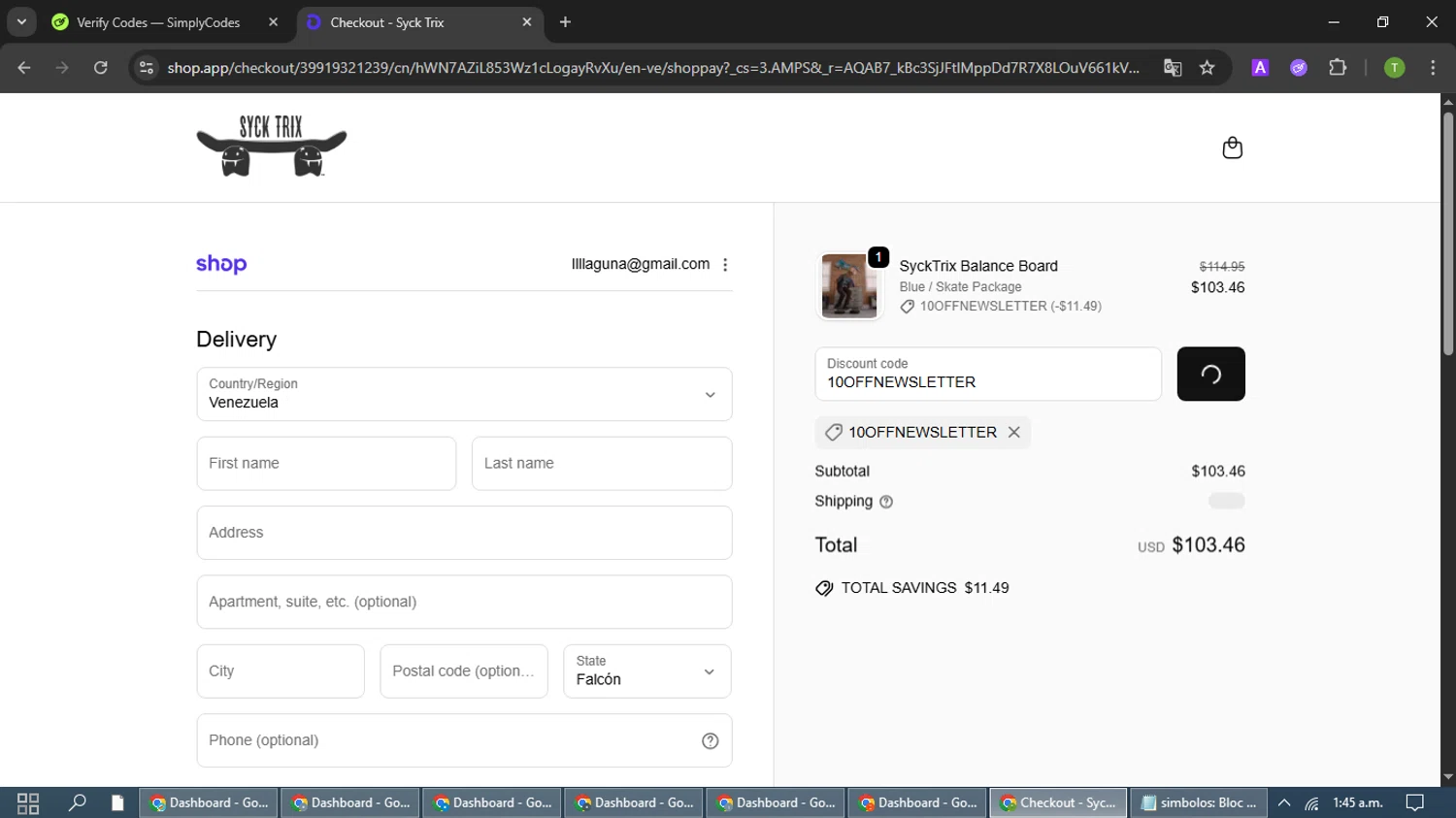The image size is (1456, 818).
Task: Click the 1:45 a.m. clock
Action: pyautogui.click(x=1358, y=802)
